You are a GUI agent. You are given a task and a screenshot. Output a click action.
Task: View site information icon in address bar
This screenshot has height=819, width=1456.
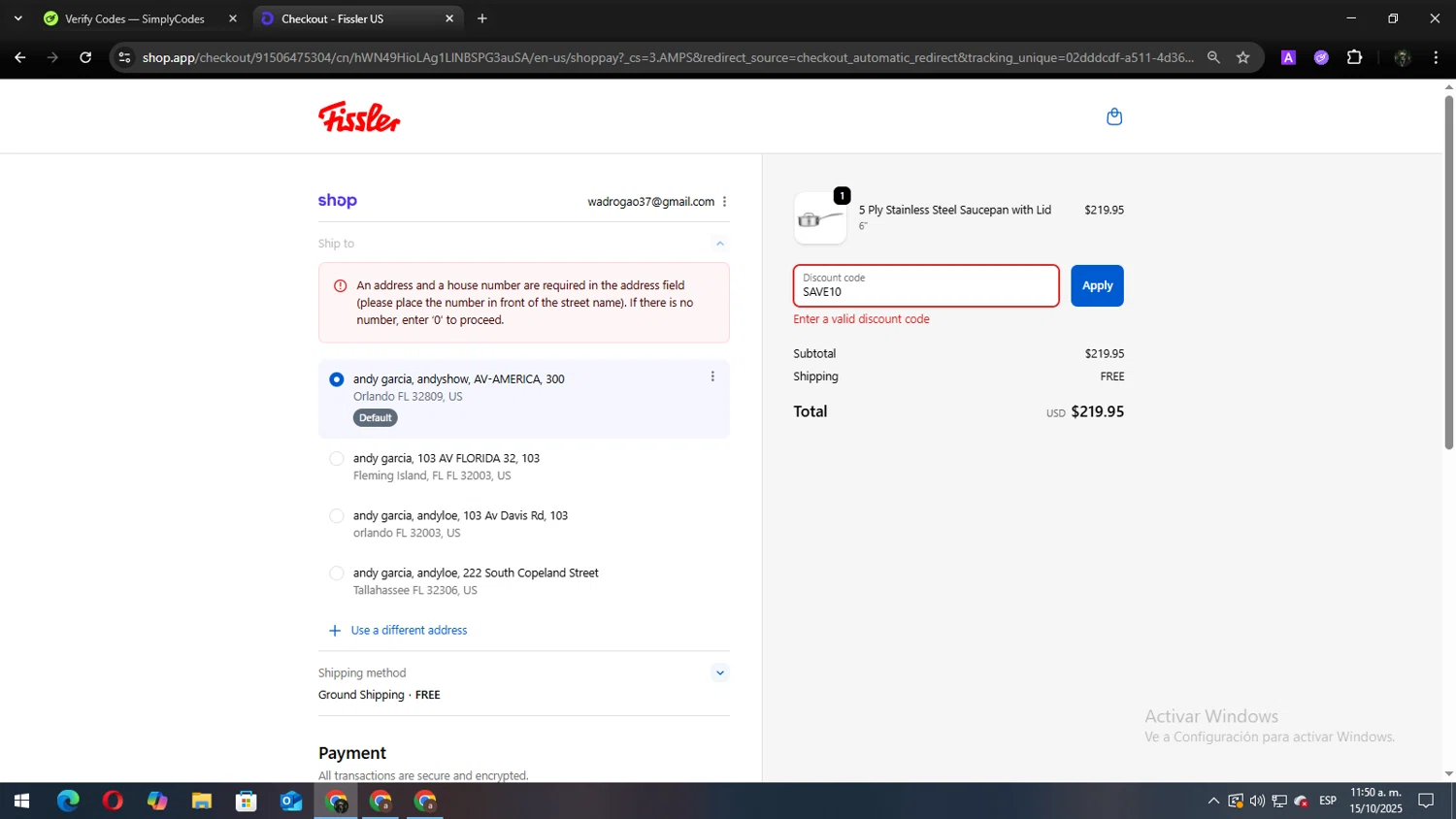(x=124, y=57)
